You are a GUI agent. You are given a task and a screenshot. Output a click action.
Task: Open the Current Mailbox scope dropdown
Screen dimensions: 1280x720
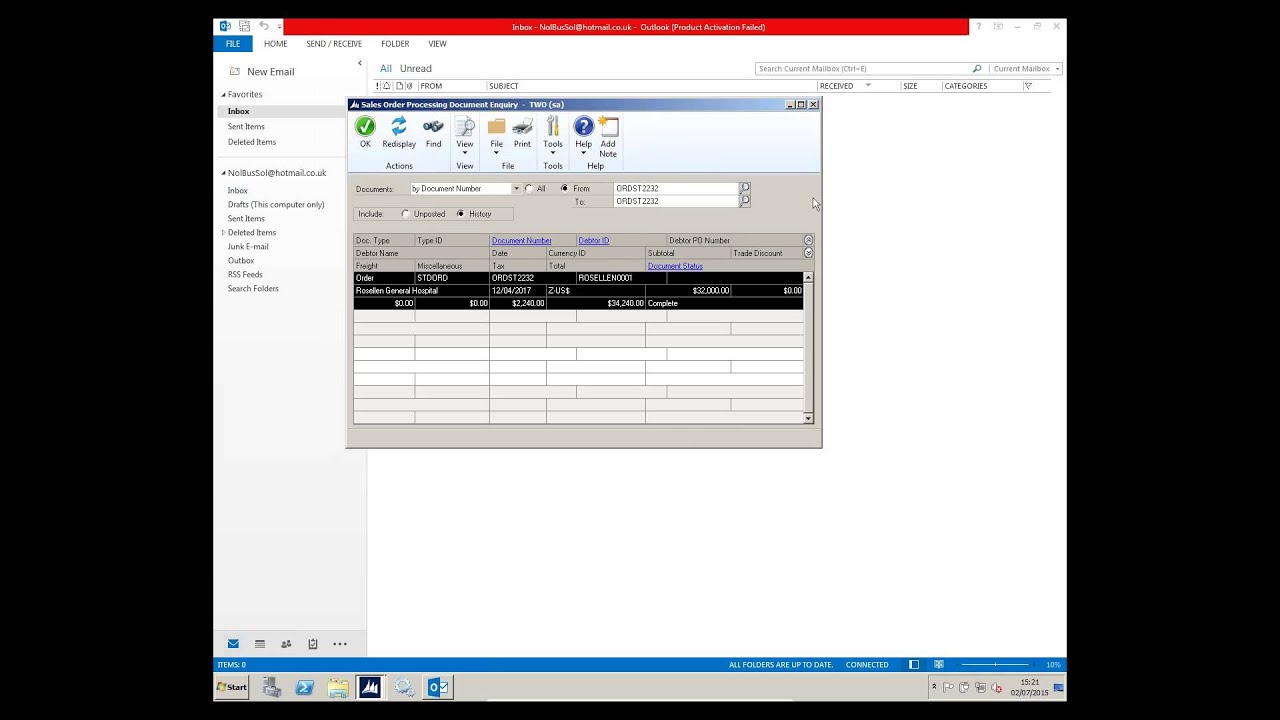tap(1025, 69)
